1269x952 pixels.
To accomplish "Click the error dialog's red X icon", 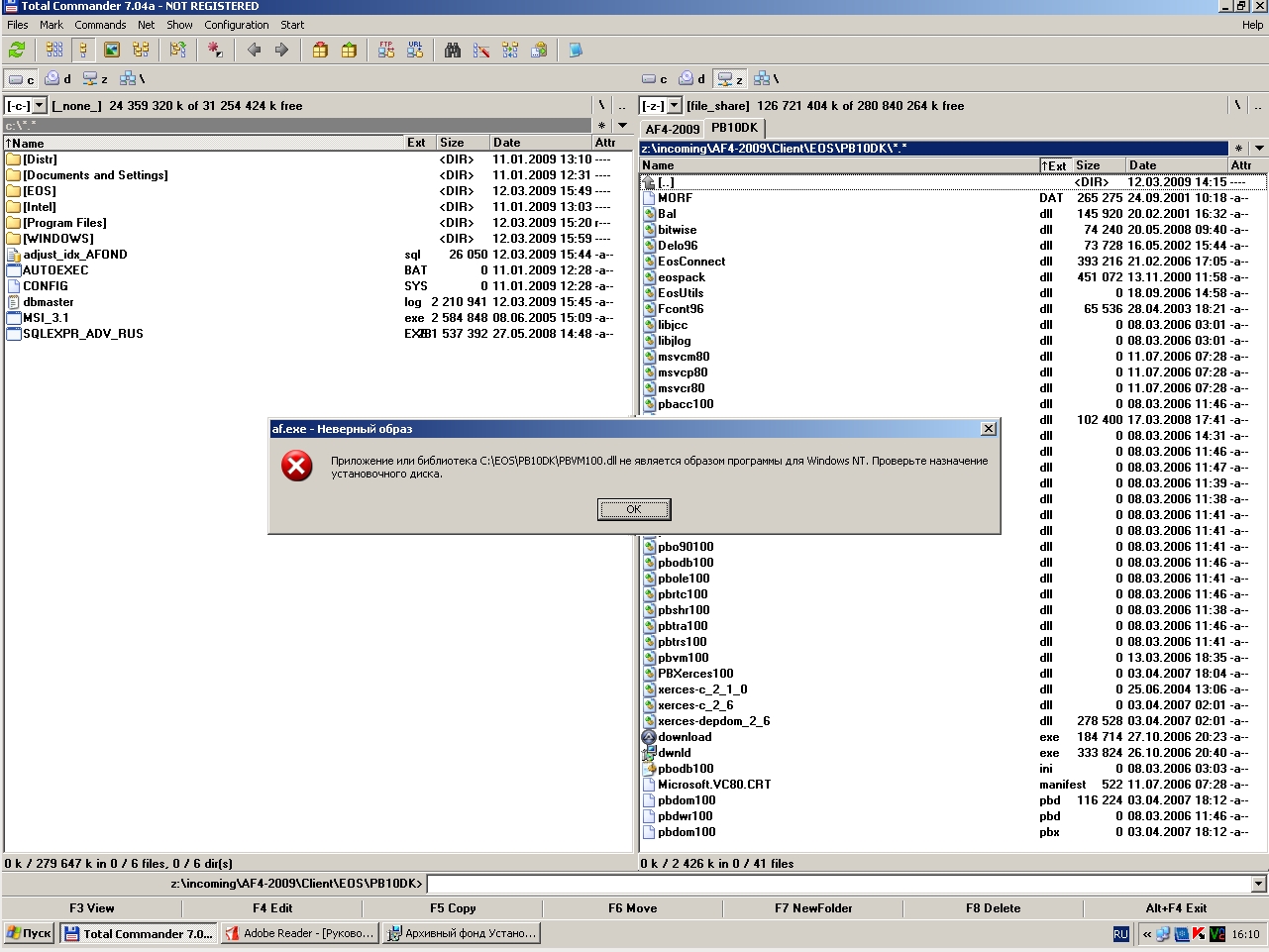I will 296,466.
